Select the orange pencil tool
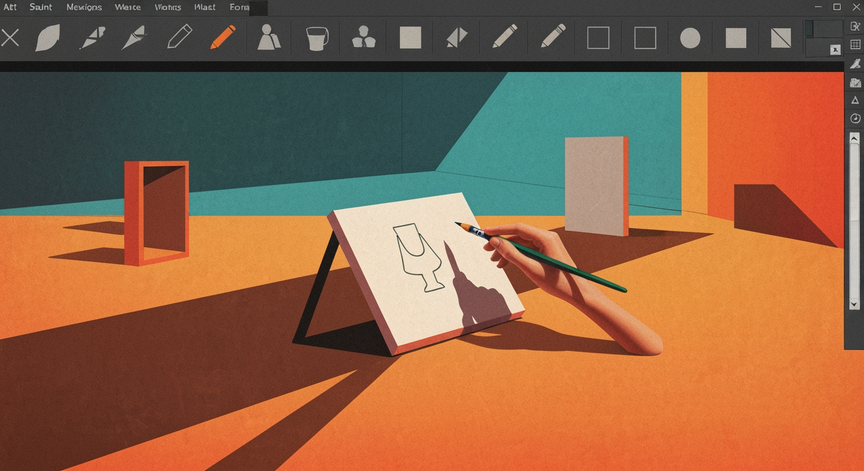The image size is (864, 471). tap(223, 37)
